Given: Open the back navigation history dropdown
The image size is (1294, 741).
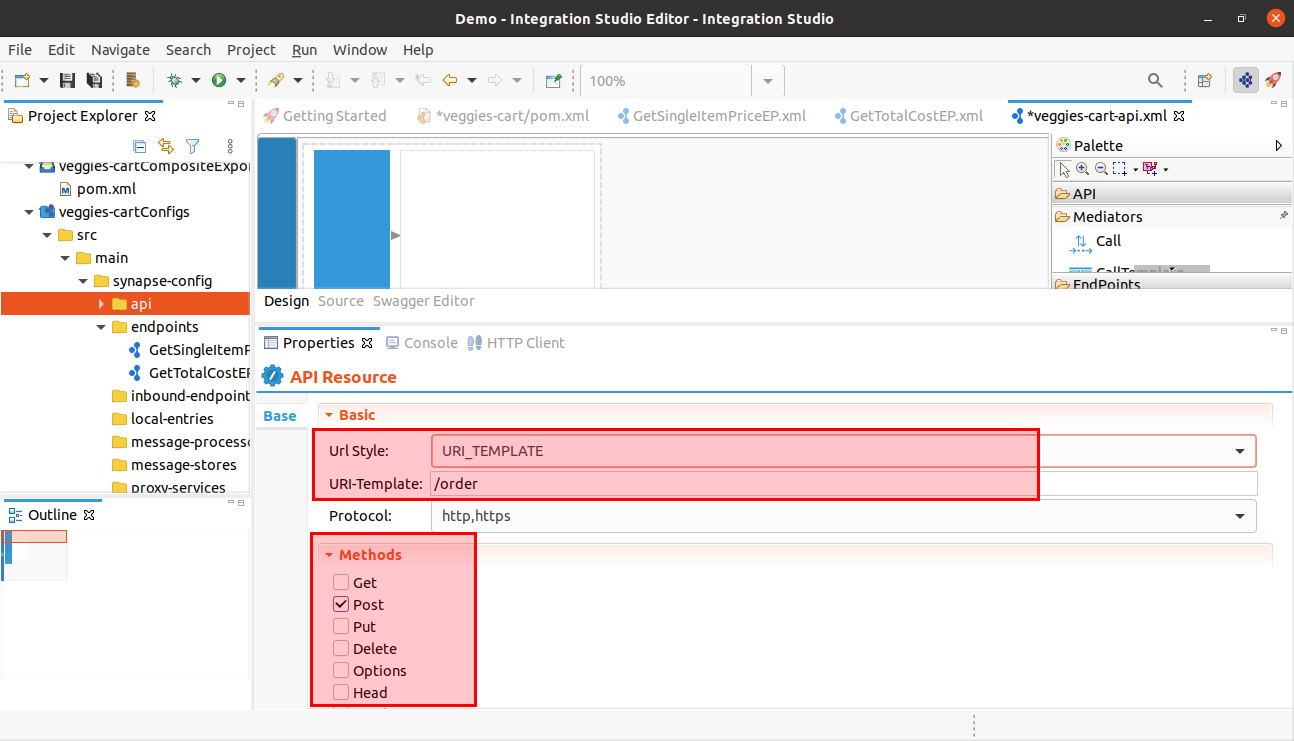Looking at the screenshot, I should click(470, 80).
